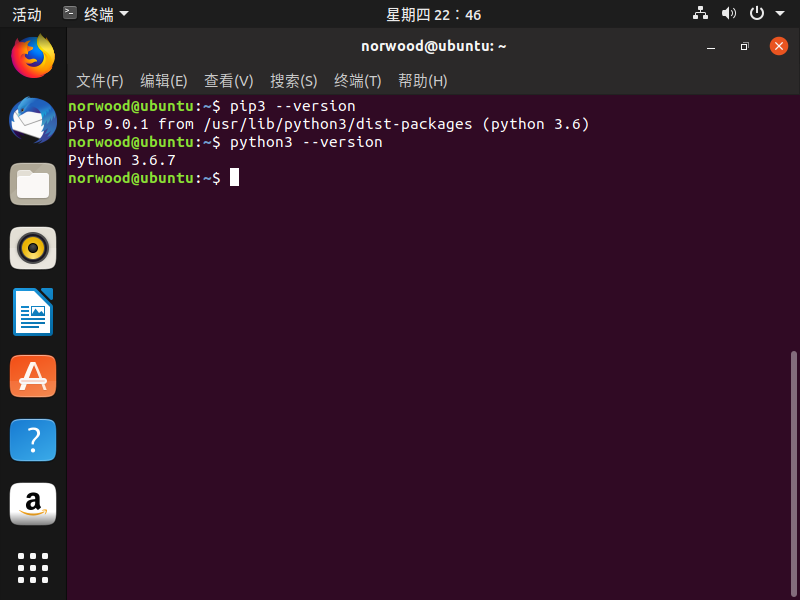Screen dimensions: 800x600
Task: Expand the power system menu
Action: (x=764, y=14)
